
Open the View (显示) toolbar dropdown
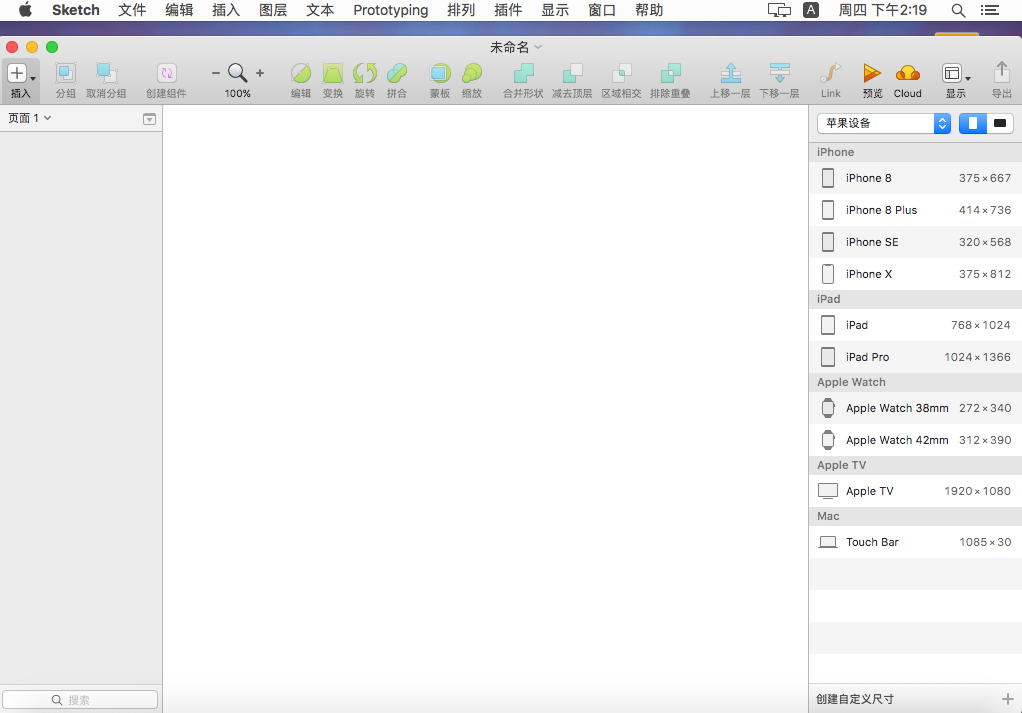(x=956, y=74)
